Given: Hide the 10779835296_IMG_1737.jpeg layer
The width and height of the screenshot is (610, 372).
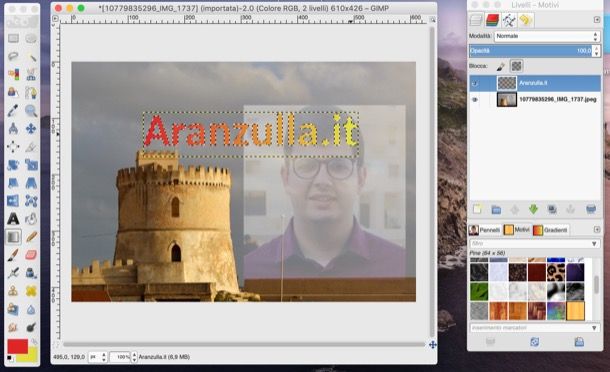Looking at the screenshot, I should pyautogui.click(x=475, y=100).
